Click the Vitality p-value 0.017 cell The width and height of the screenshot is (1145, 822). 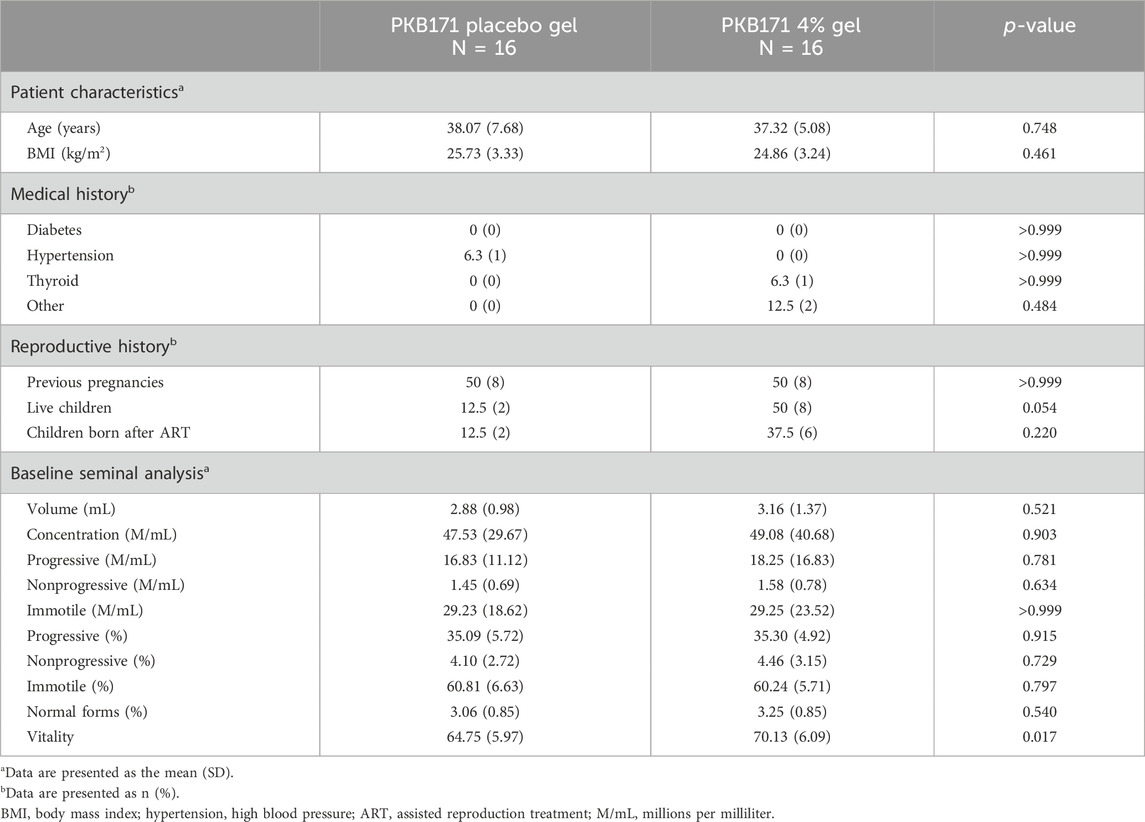click(x=1039, y=738)
